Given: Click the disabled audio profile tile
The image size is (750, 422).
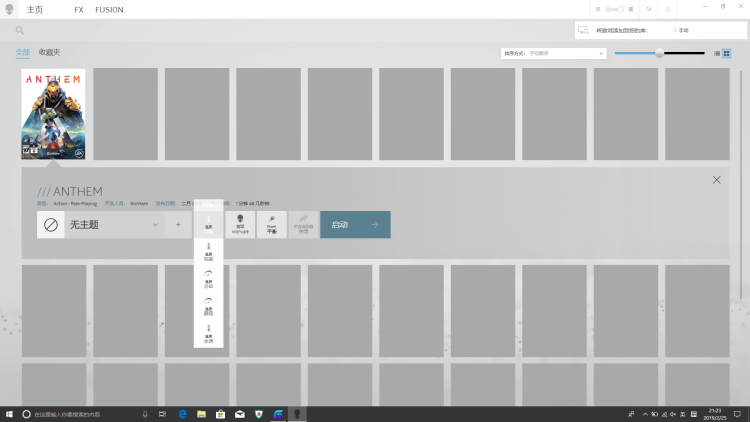Looking at the screenshot, I should pos(303,224).
